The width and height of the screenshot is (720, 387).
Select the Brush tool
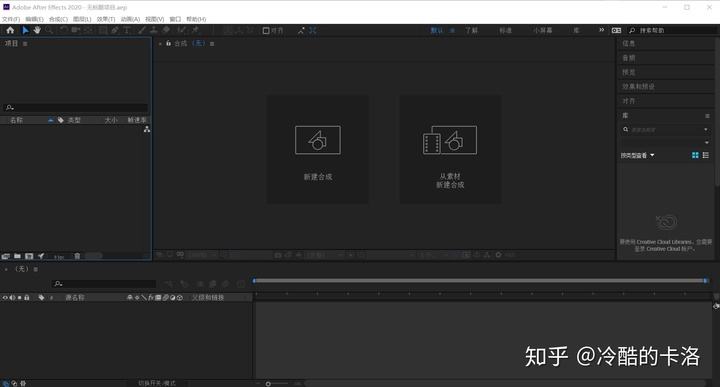[x=142, y=30]
